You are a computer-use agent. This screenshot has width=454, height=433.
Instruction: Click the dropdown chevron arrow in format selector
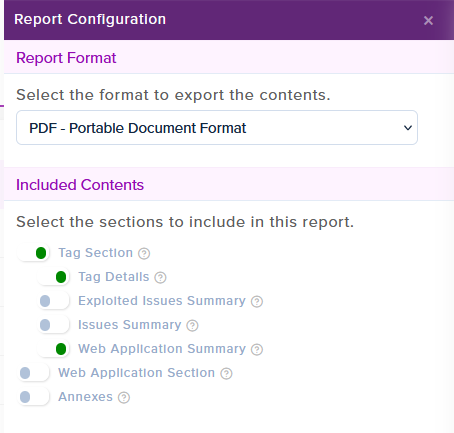pos(408,128)
